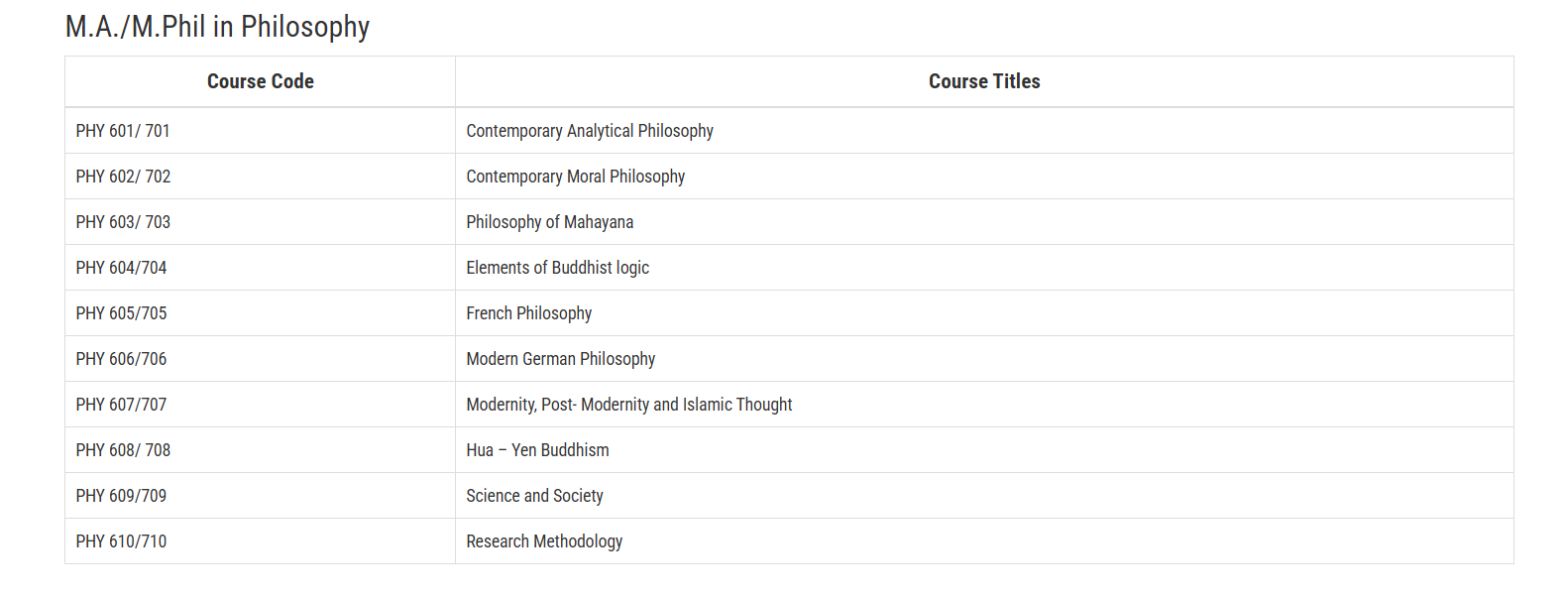Select Science and Society course title

pos(534,496)
